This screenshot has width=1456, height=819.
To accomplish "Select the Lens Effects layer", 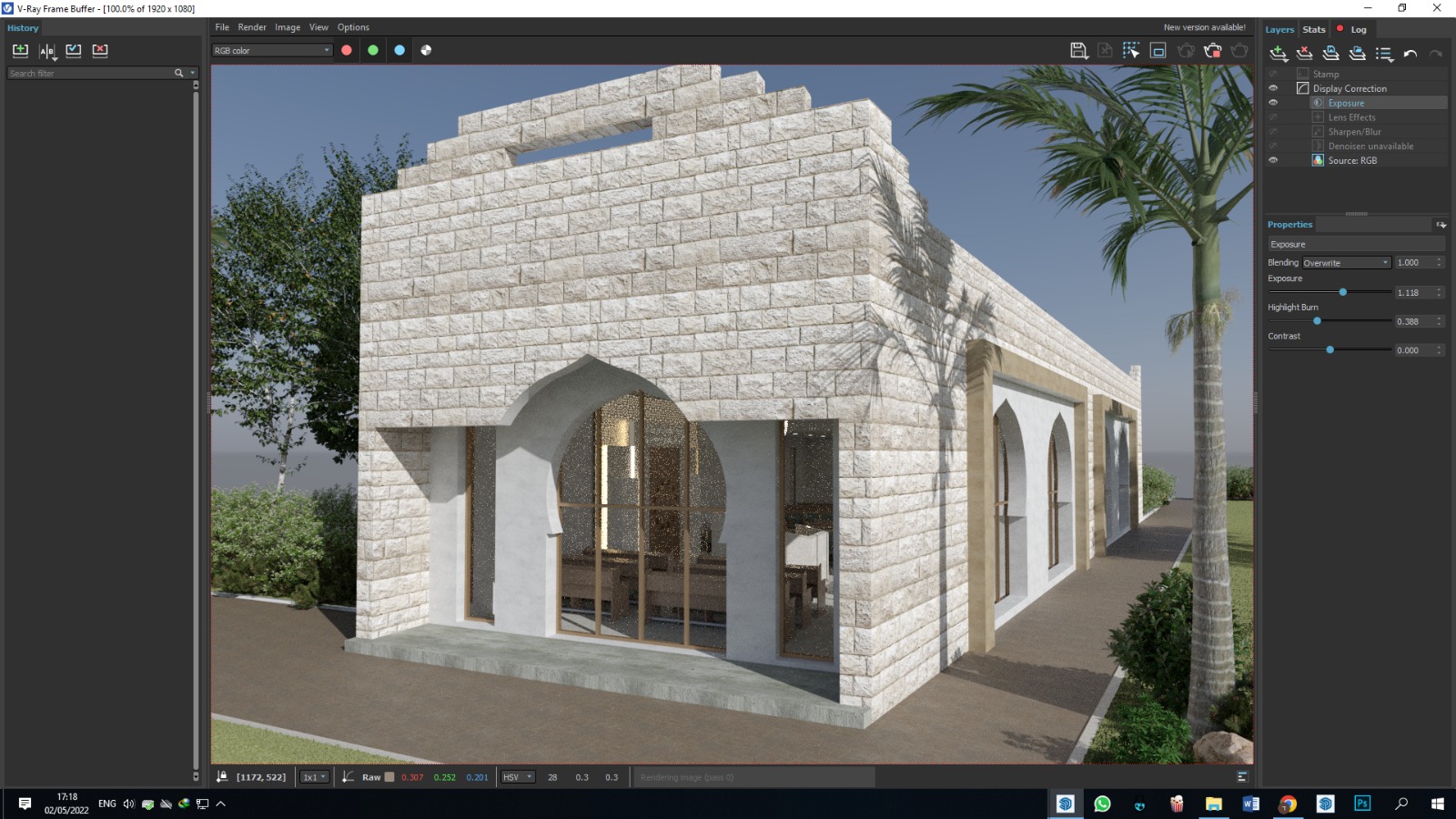I will click(1351, 117).
